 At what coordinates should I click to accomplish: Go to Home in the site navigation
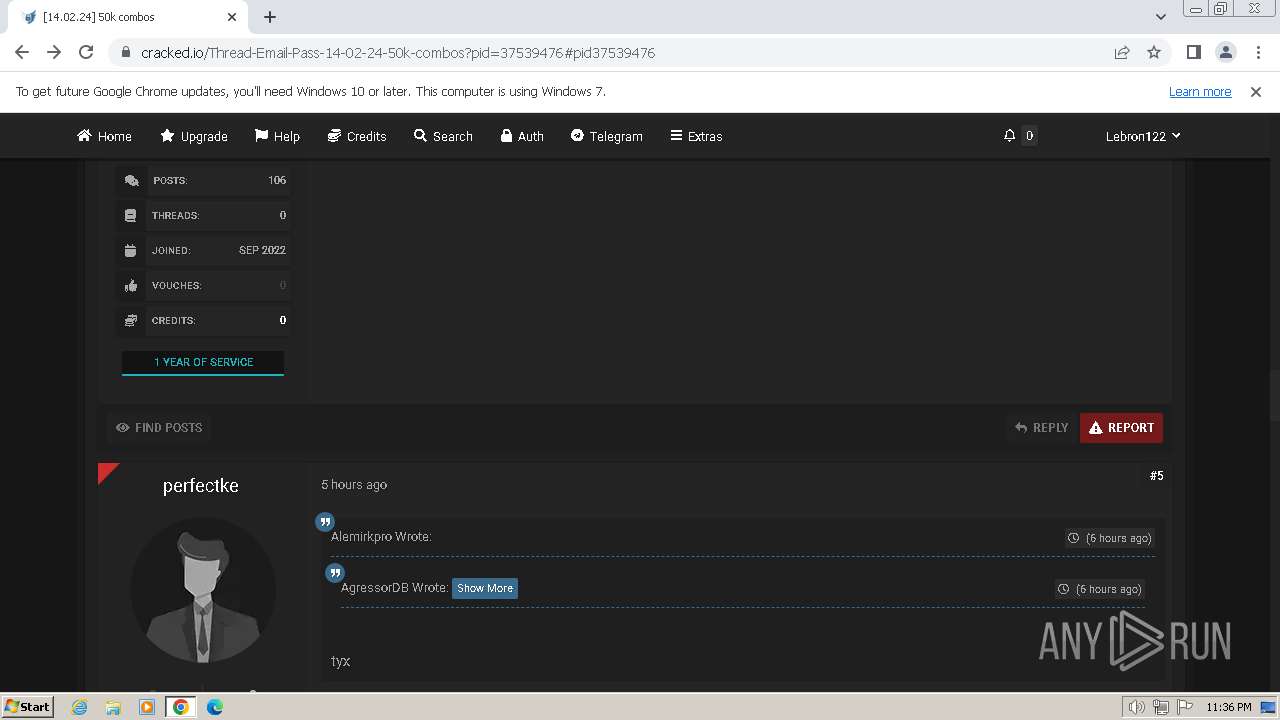tap(104, 136)
